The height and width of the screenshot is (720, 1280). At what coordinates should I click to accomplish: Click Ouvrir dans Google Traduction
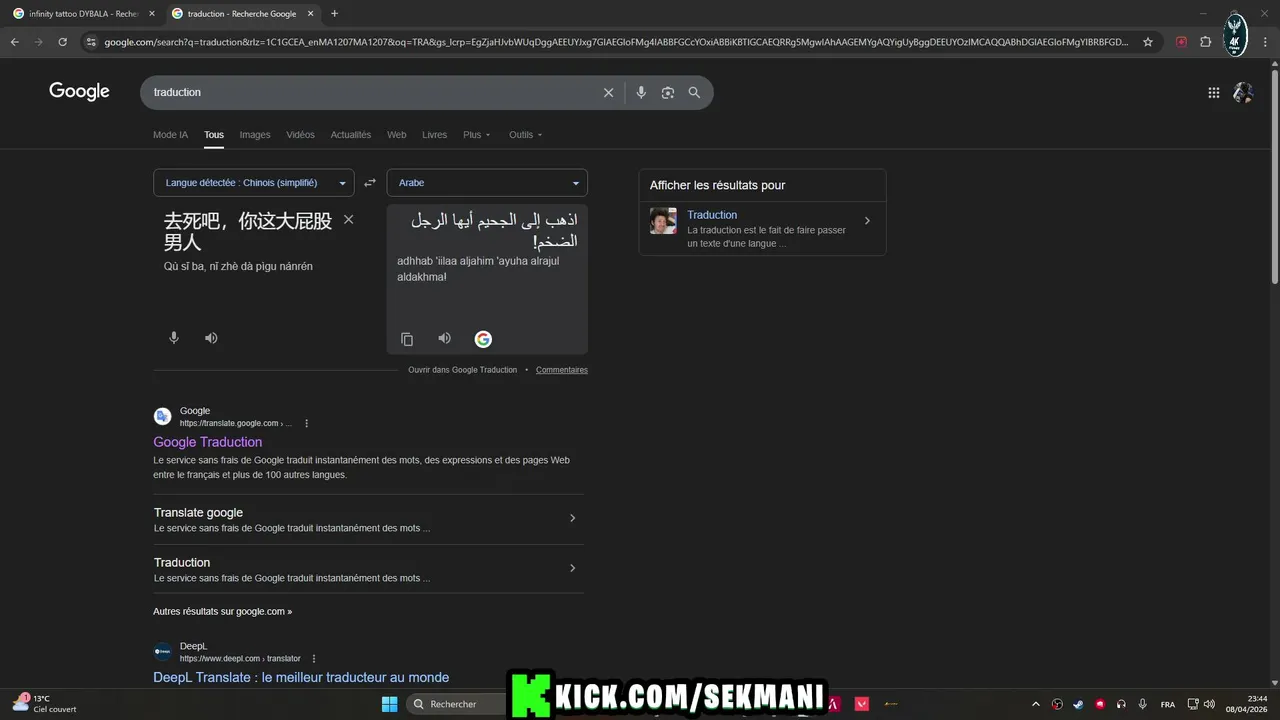pyautogui.click(x=463, y=370)
